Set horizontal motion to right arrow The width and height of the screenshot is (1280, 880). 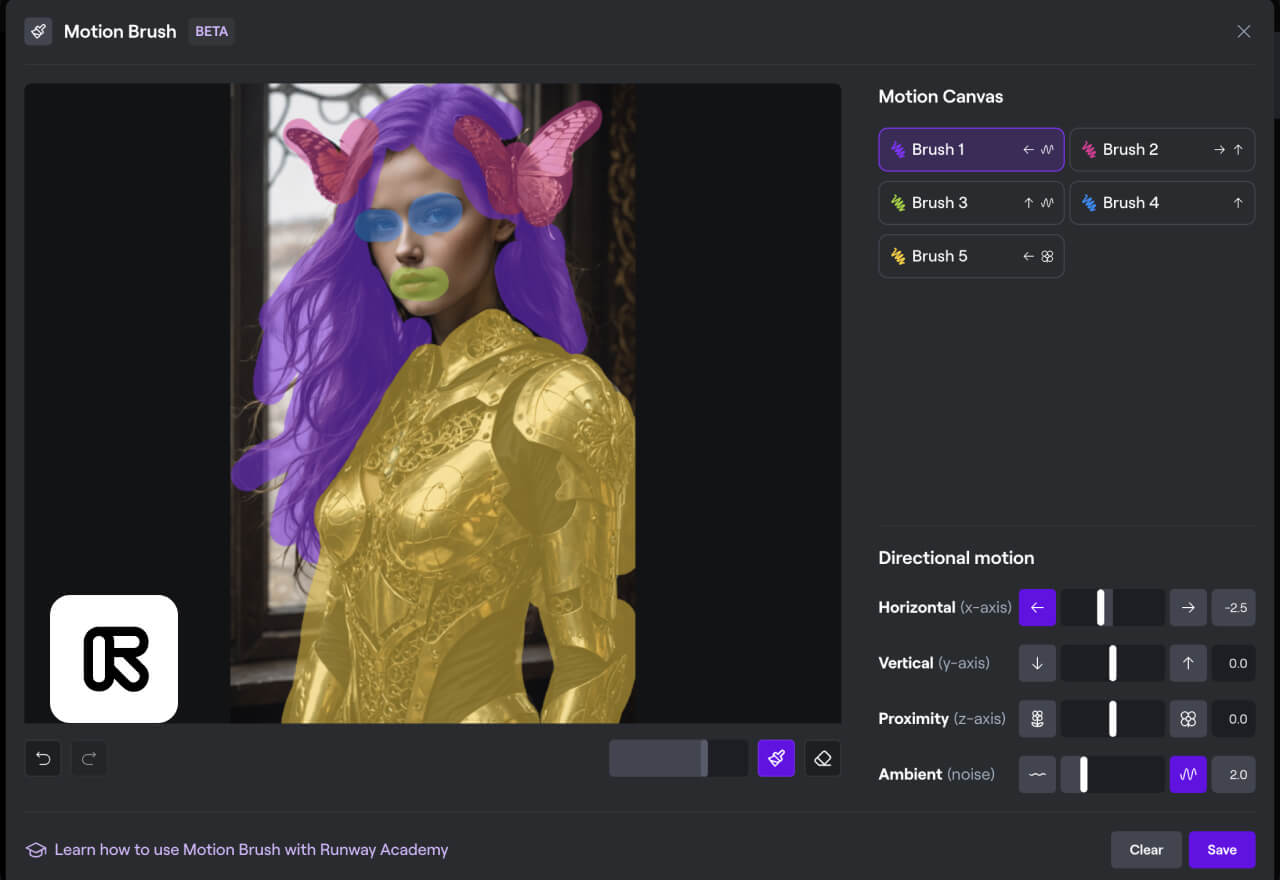pyautogui.click(x=1188, y=607)
